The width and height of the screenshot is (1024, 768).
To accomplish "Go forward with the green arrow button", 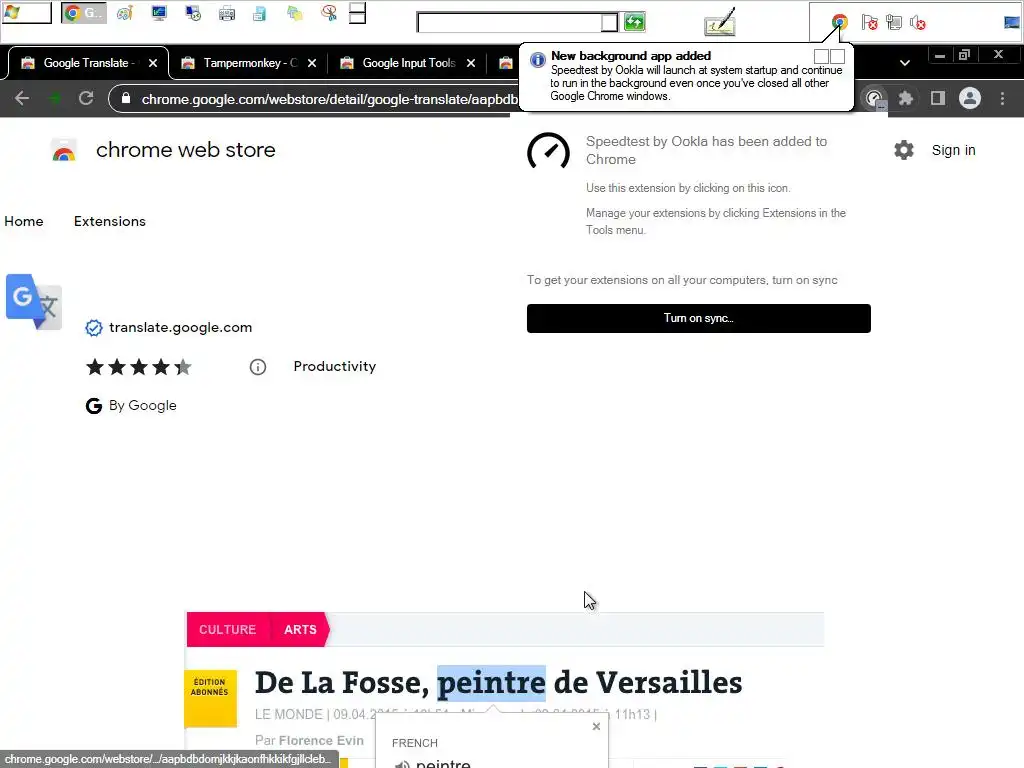I will coord(55,98).
